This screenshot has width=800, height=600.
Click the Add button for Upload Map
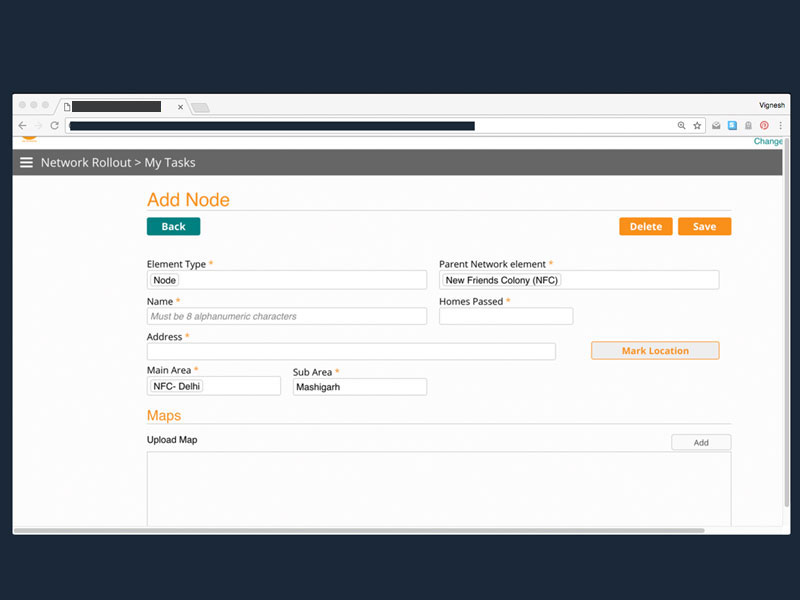(701, 442)
